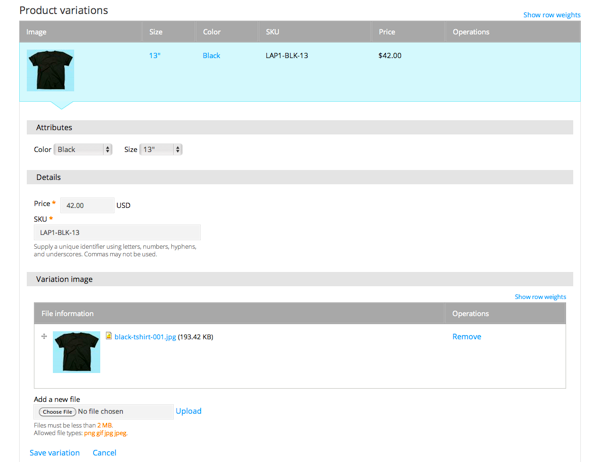Click the No file chosen text
The width and height of the screenshot is (600, 462).
click(101, 411)
